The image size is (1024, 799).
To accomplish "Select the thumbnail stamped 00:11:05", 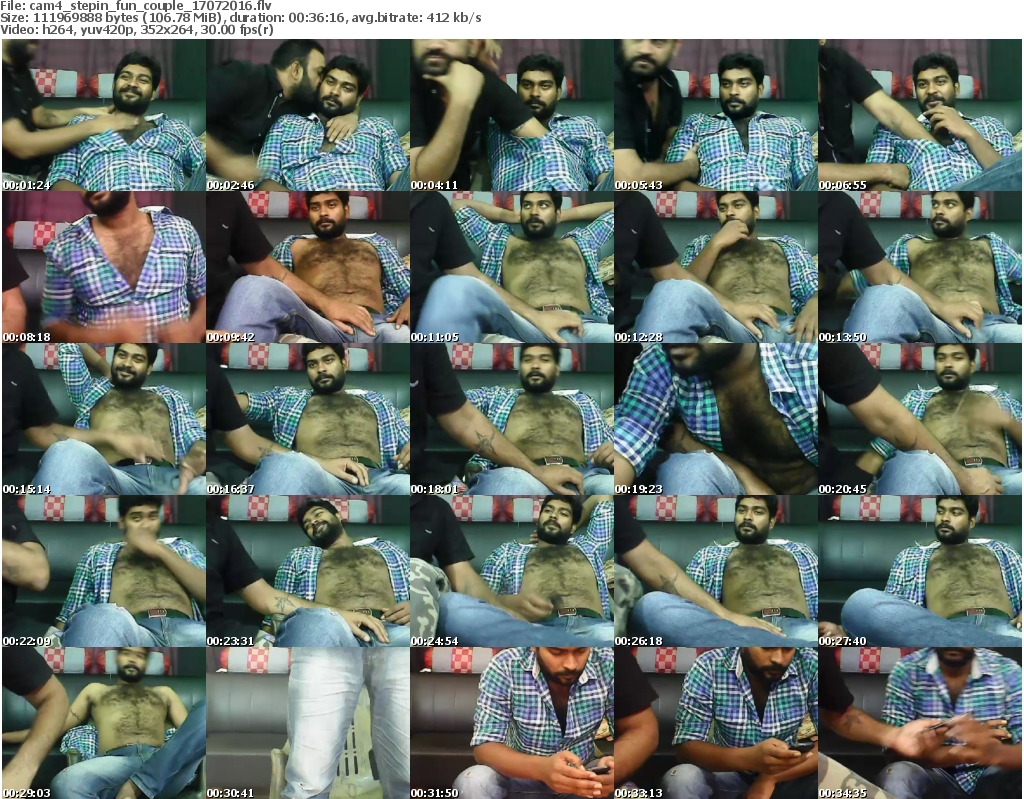I will pos(512,267).
